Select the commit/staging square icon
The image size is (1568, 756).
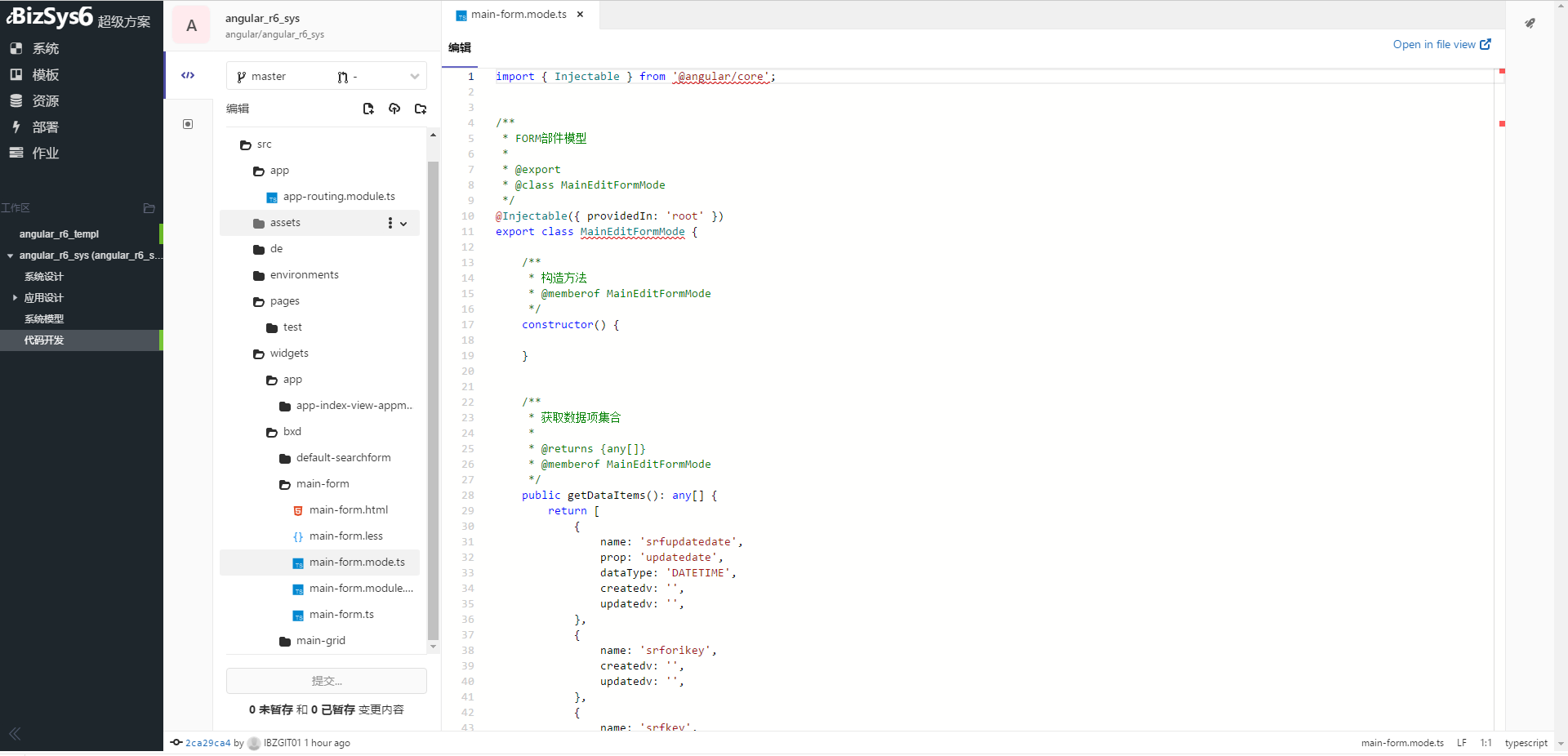pos(188,124)
